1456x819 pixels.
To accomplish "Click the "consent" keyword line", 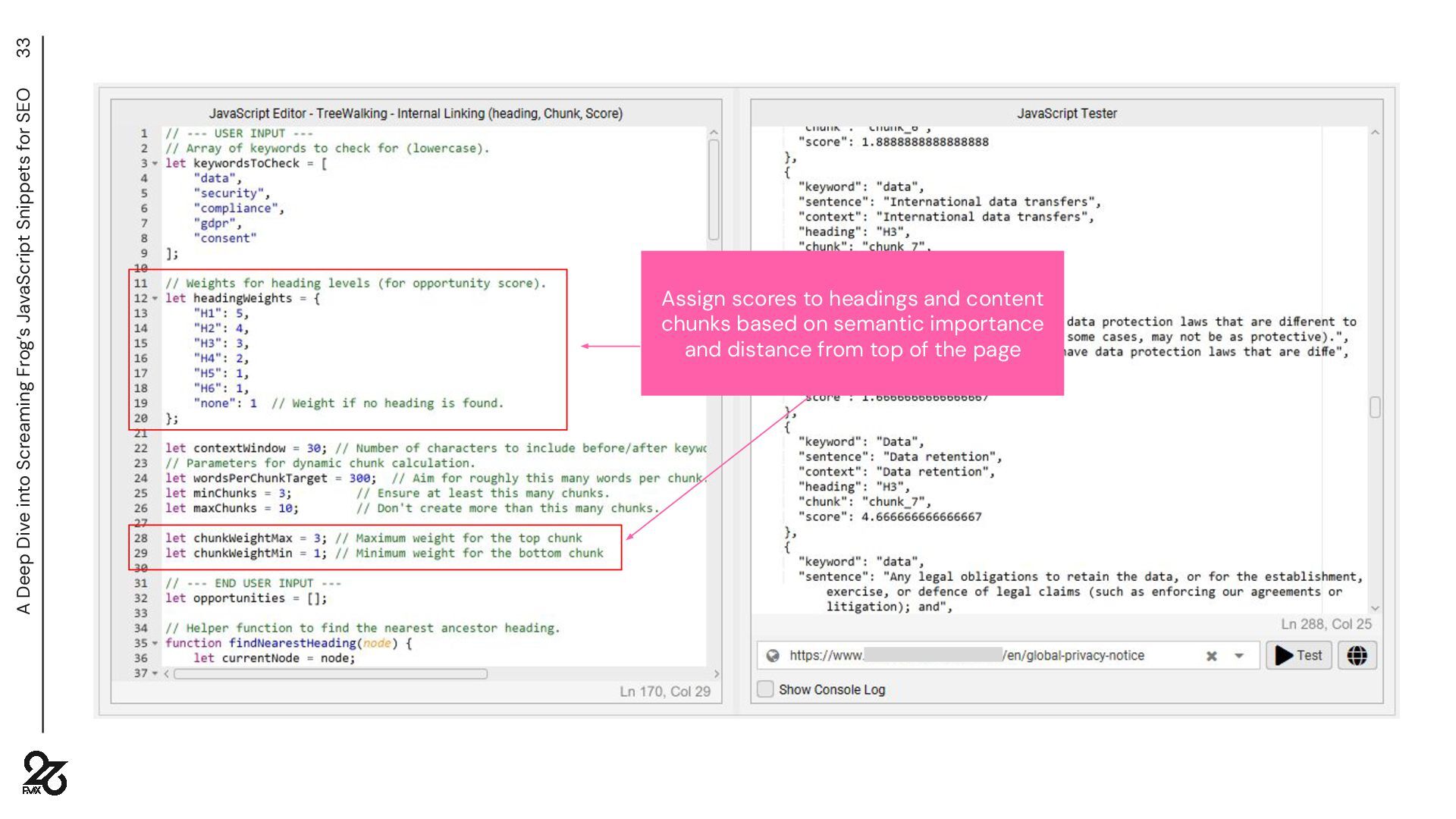I will coord(225,238).
